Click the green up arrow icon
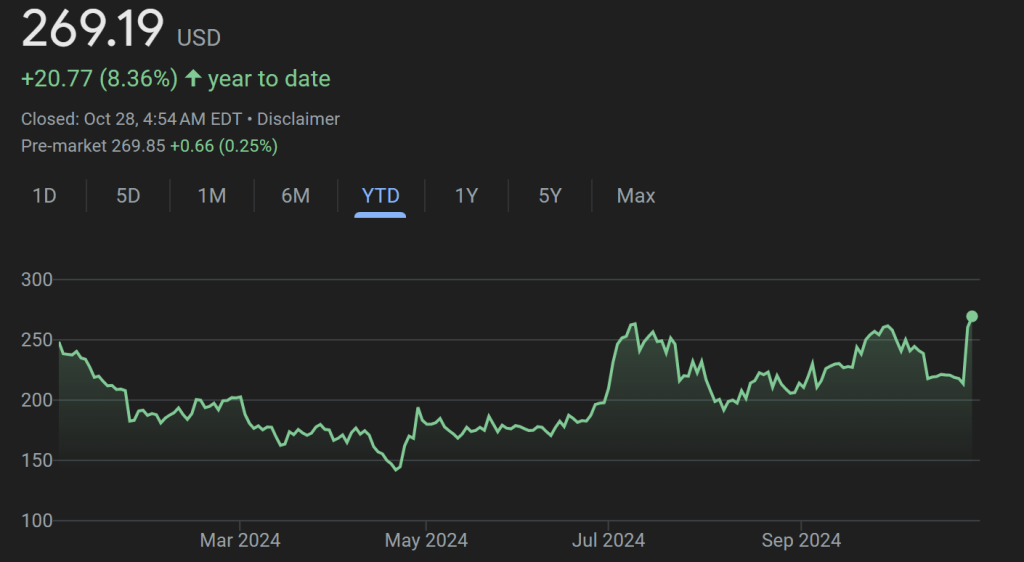The height and width of the screenshot is (562, 1024). [194, 78]
